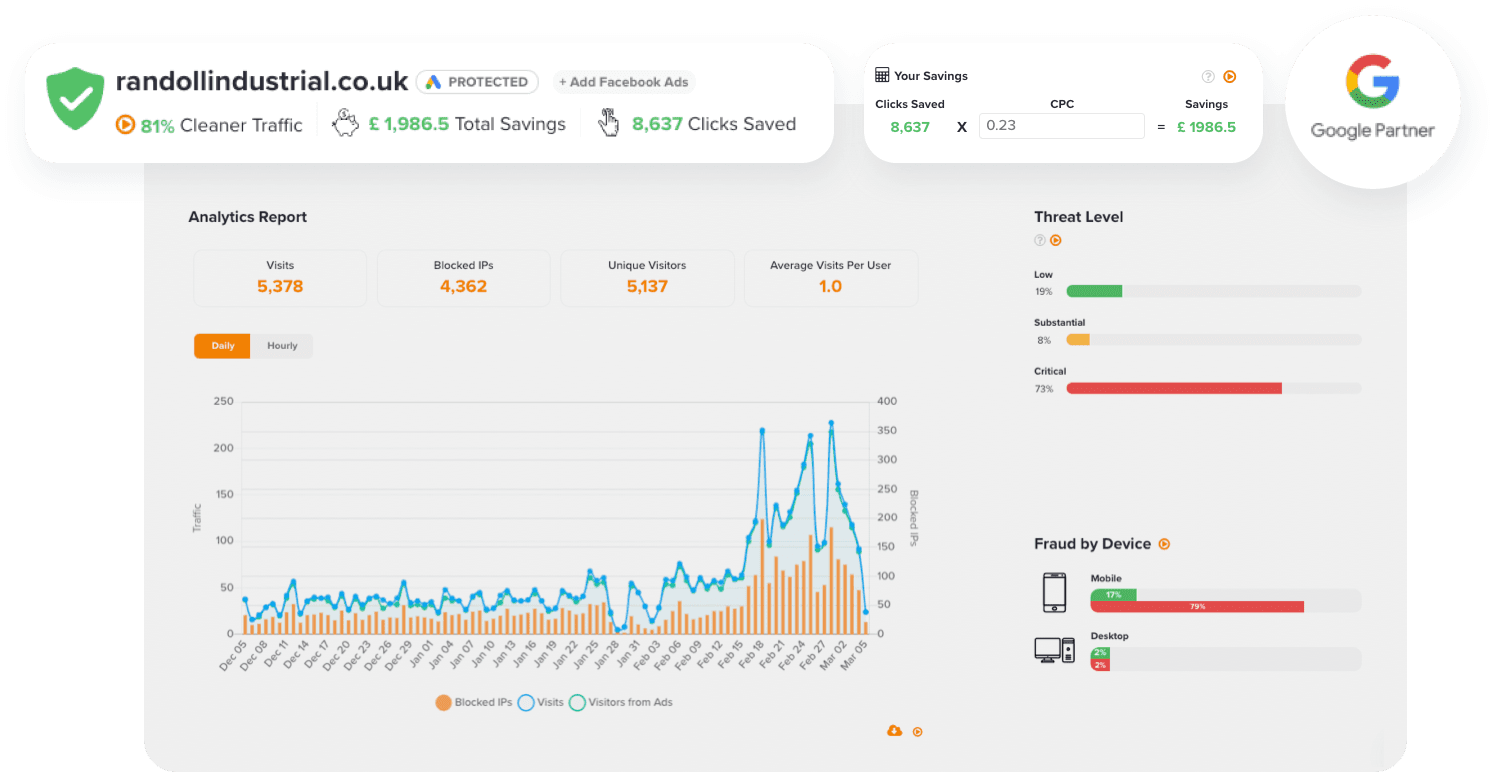This screenshot has width=1496, height=772.
Task: Click the Feb 18 date label on chart axis
Action: pos(749,657)
